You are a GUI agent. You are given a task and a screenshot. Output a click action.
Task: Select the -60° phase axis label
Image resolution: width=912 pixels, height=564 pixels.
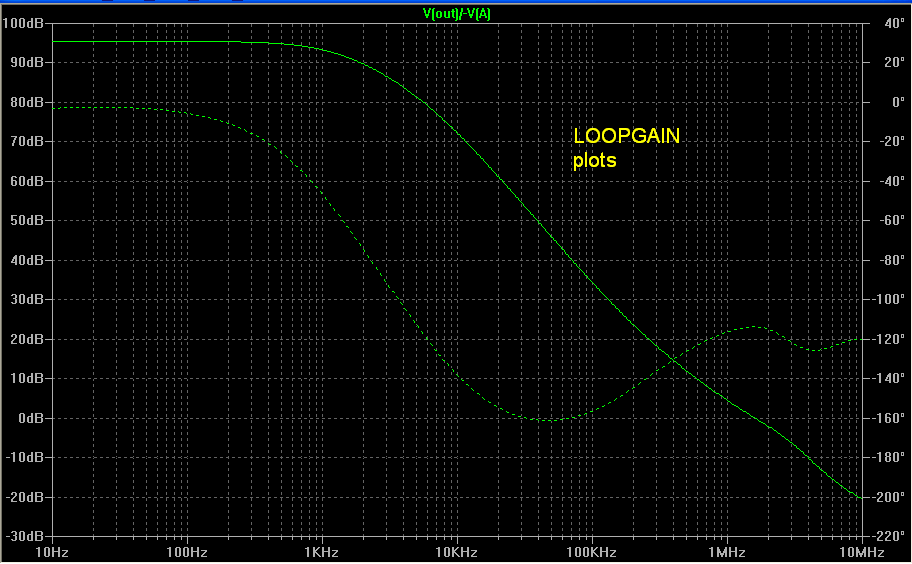(892, 220)
